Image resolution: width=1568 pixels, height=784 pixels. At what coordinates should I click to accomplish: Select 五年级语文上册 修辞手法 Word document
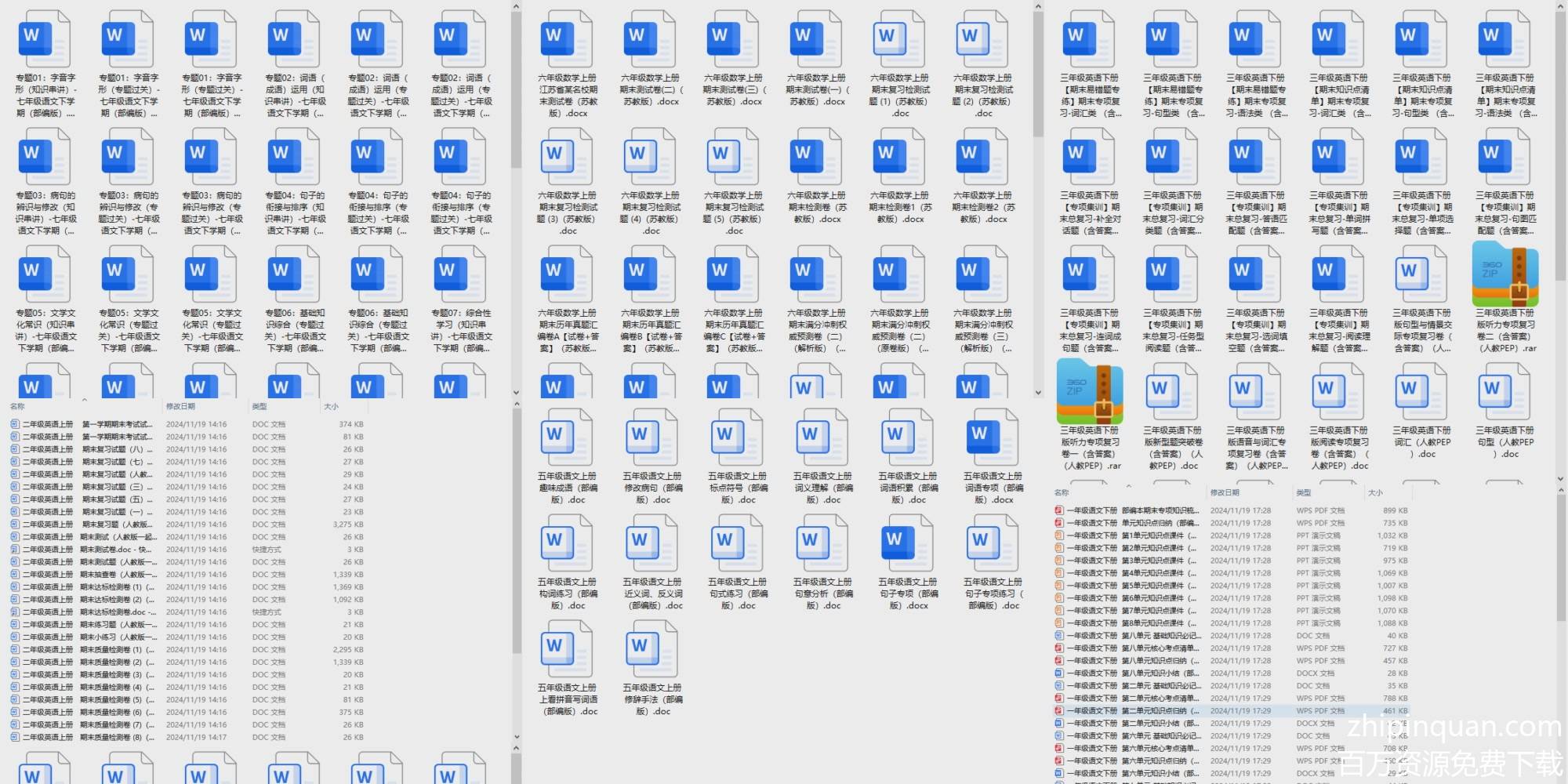point(652,651)
